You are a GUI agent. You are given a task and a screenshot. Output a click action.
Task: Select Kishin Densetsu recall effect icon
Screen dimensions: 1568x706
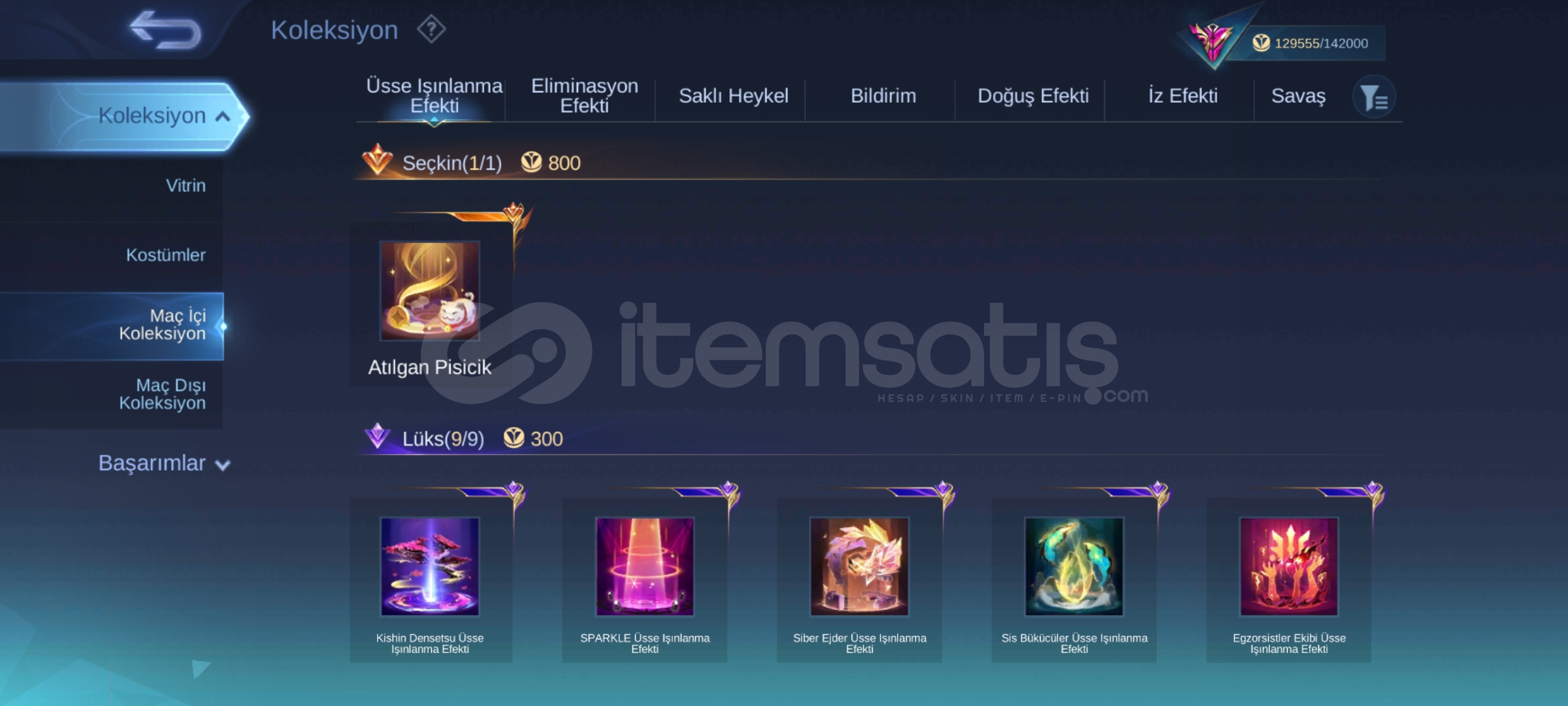point(430,567)
